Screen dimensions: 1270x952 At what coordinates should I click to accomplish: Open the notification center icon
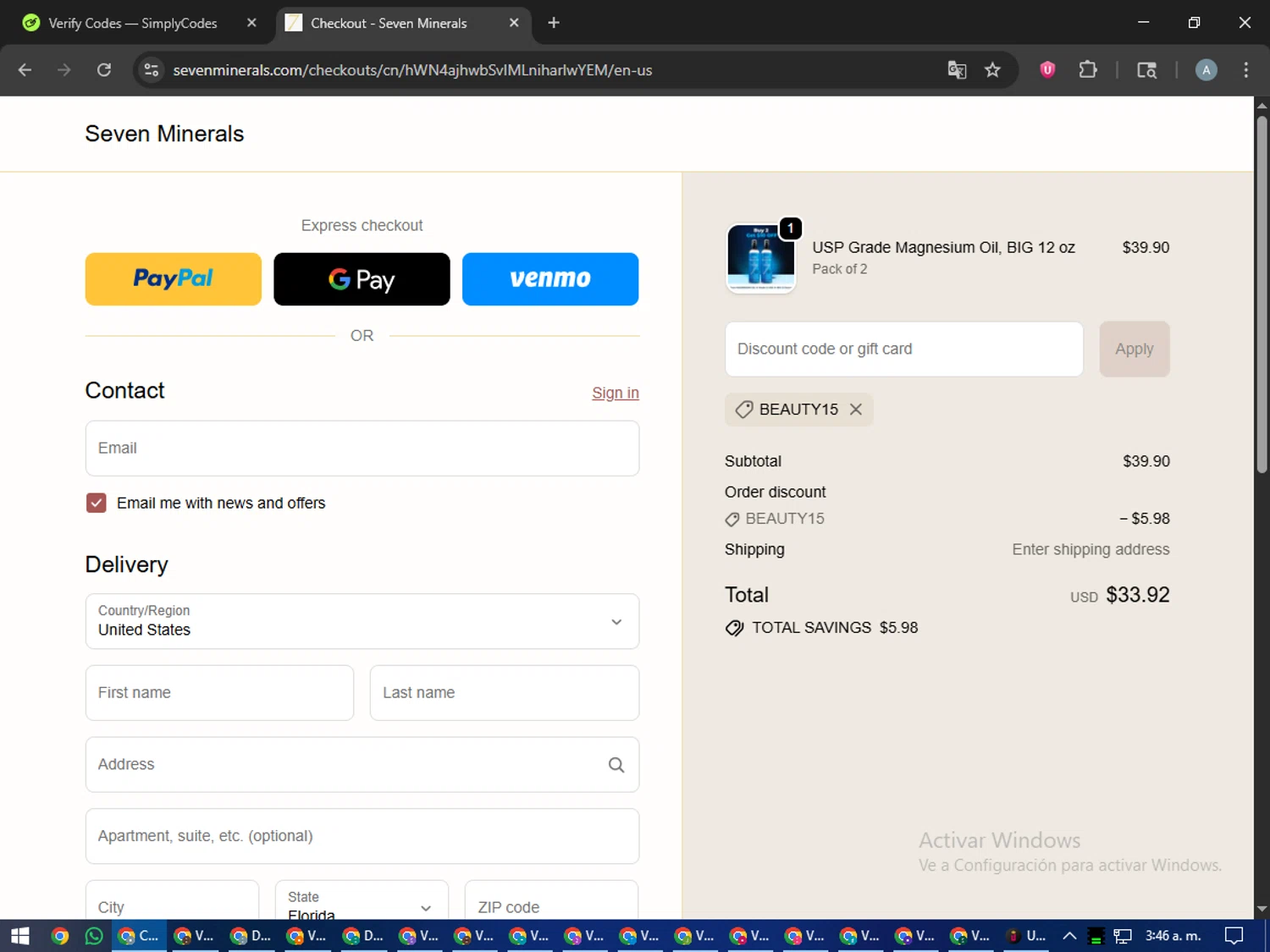(1234, 936)
